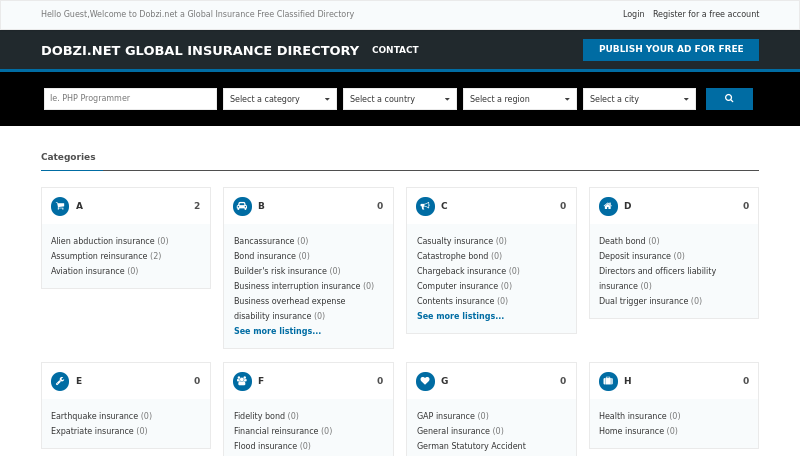800x456 pixels.
Task: Click the car icon for category B
Action: [x=242, y=207]
